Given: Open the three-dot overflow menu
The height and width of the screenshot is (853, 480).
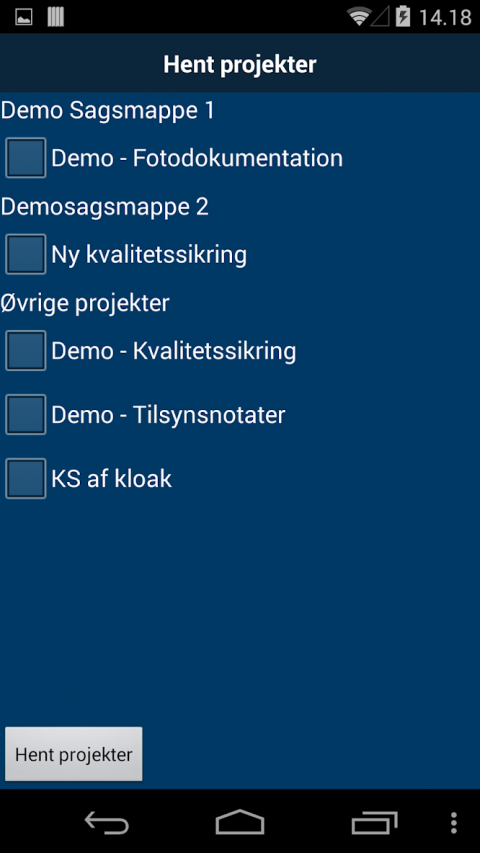Looking at the screenshot, I should (x=454, y=823).
